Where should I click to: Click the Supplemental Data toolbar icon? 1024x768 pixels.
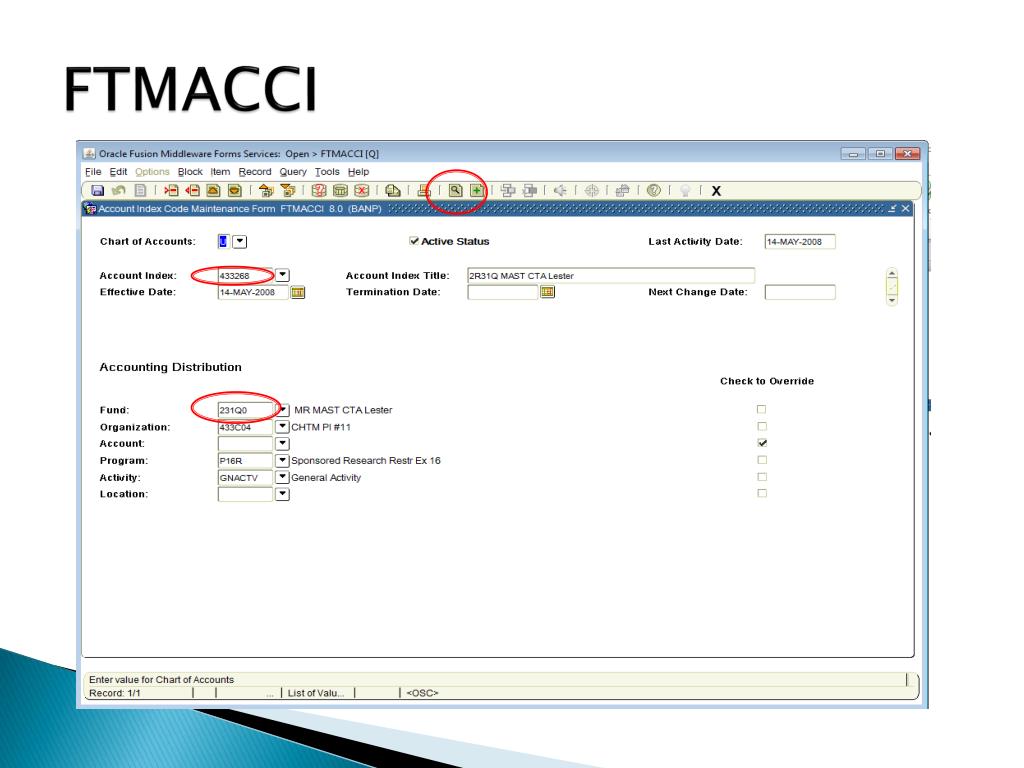click(x=622, y=191)
